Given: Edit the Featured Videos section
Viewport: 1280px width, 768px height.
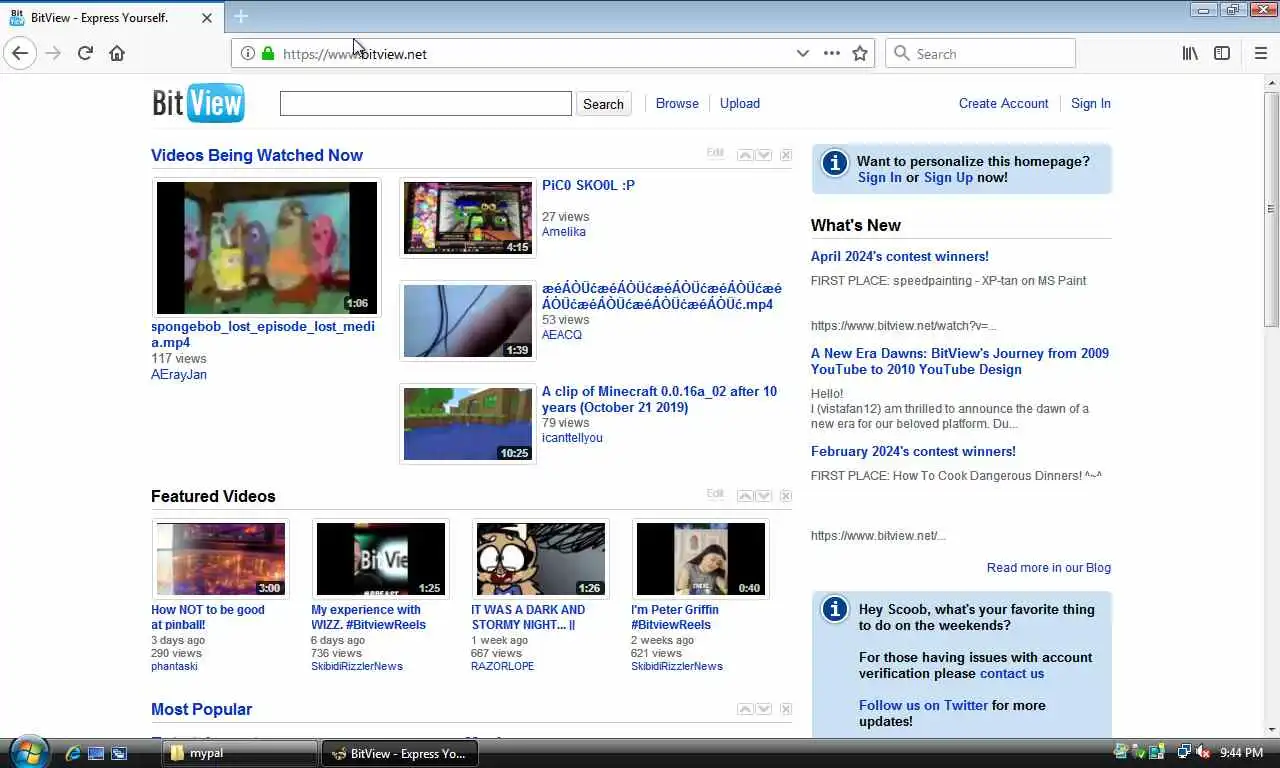Looking at the screenshot, I should click(x=715, y=494).
